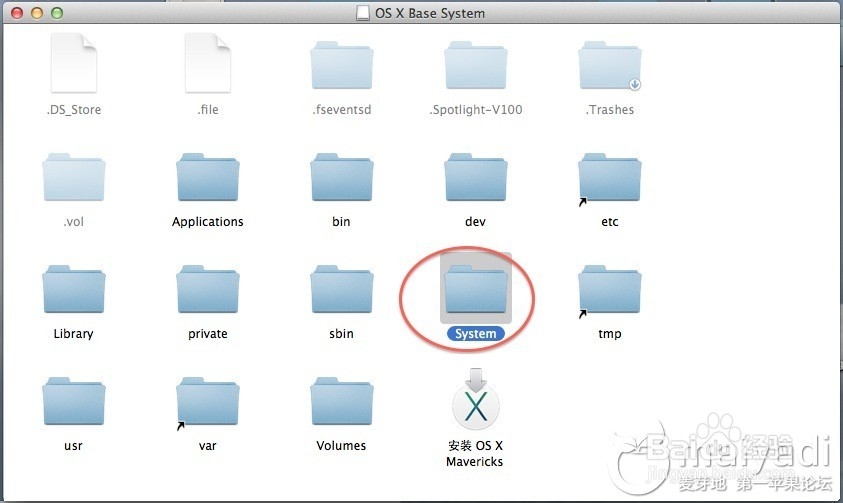This screenshot has height=503, width=843.
Task: Select the Library folder
Action: click(74, 290)
